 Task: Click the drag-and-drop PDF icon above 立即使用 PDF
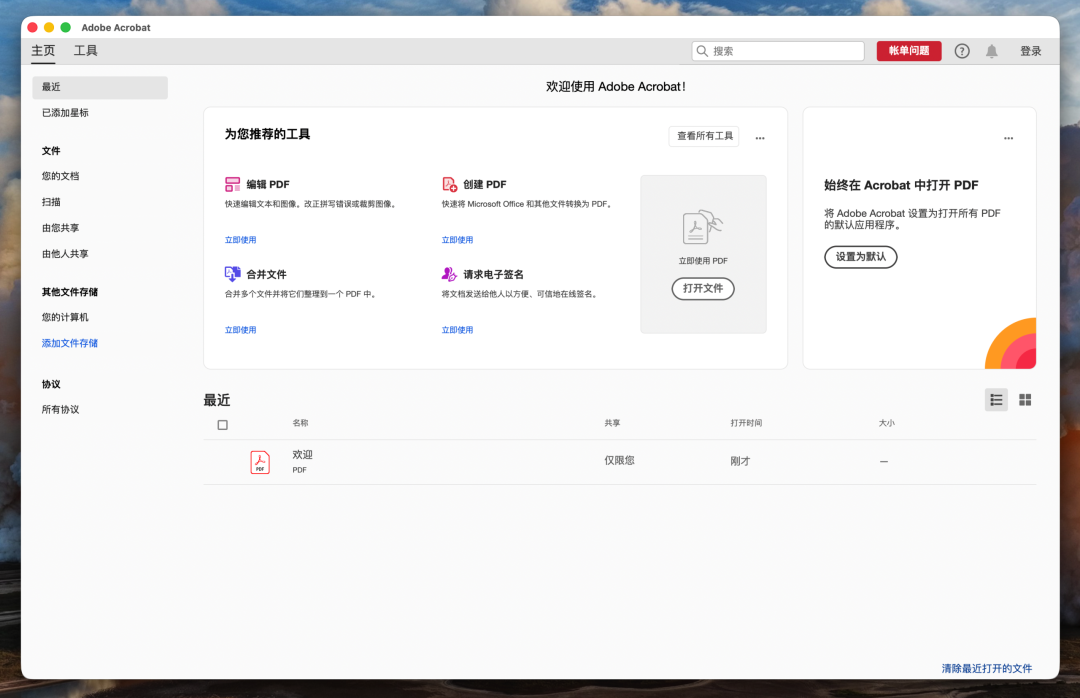(703, 227)
